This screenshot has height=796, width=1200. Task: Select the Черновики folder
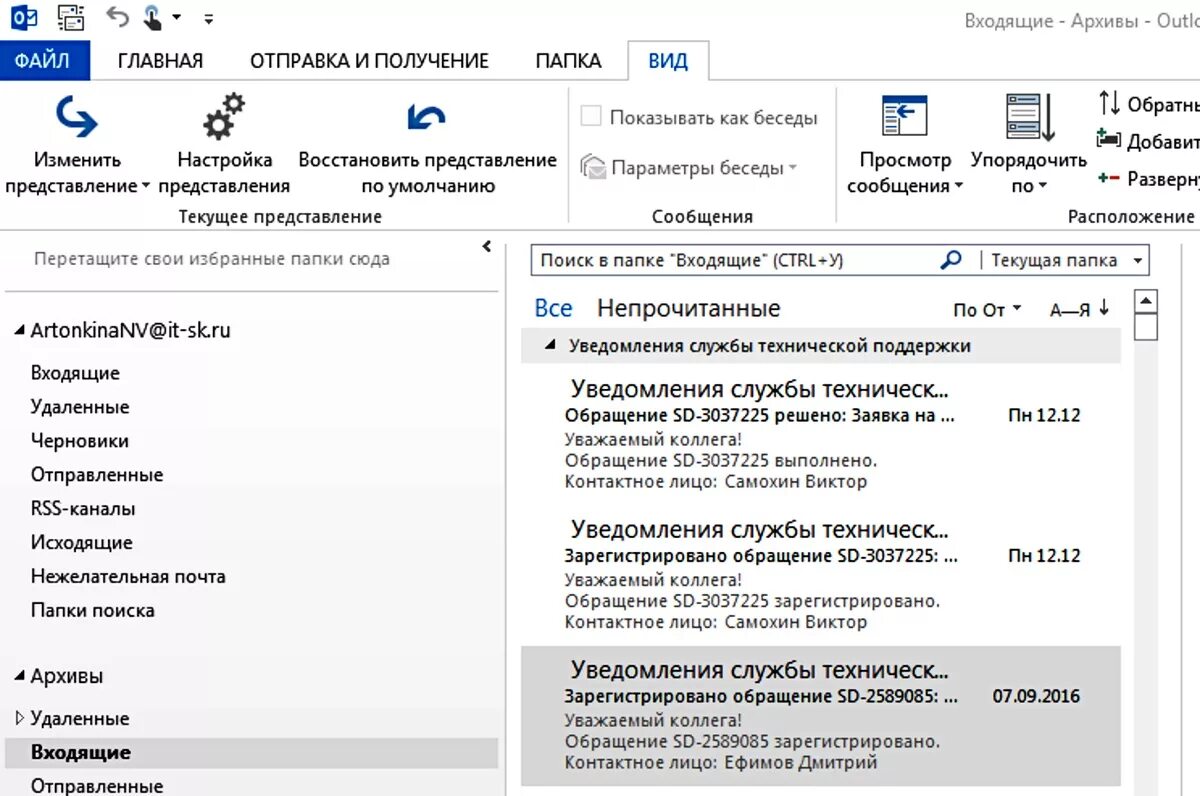tap(80, 441)
